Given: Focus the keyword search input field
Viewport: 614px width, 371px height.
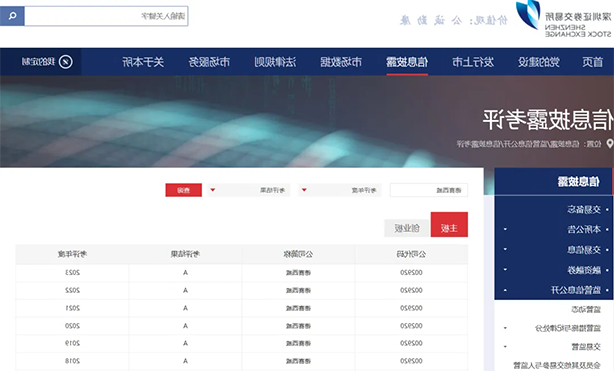Looking at the screenshot, I should [106, 16].
